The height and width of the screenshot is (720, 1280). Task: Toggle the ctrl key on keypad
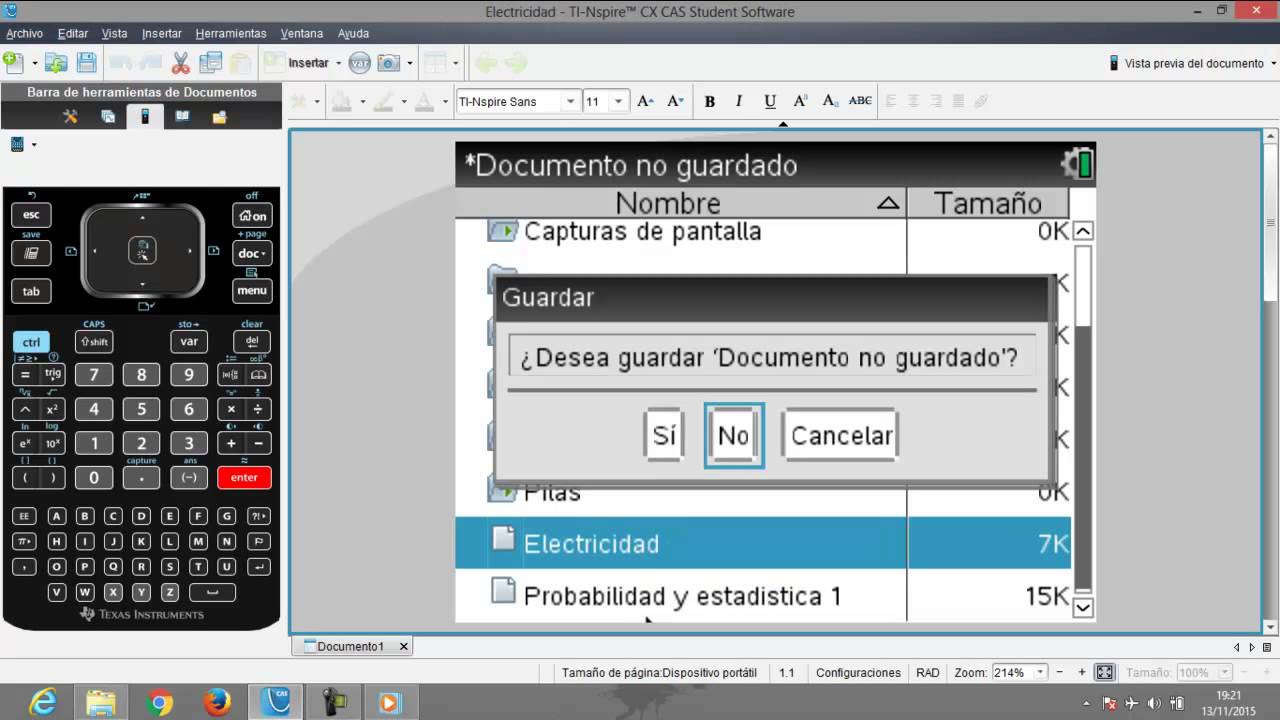click(31, 342)
